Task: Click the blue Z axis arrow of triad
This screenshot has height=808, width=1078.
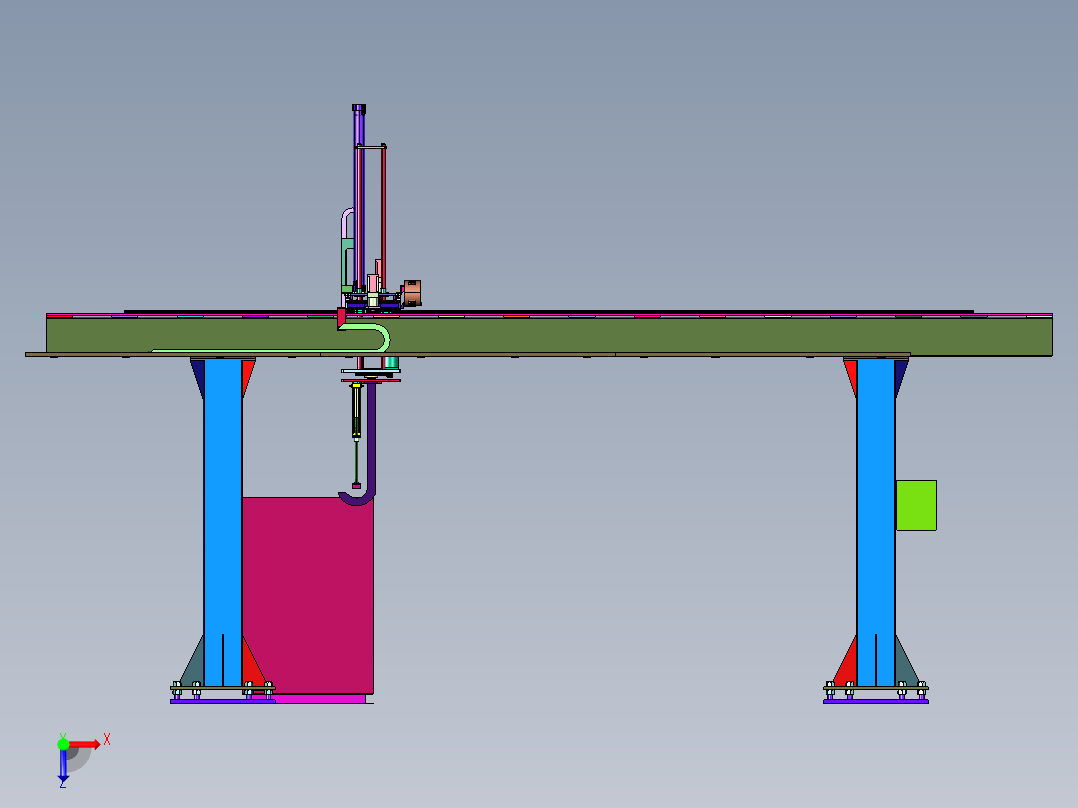Action: [63, 765]
